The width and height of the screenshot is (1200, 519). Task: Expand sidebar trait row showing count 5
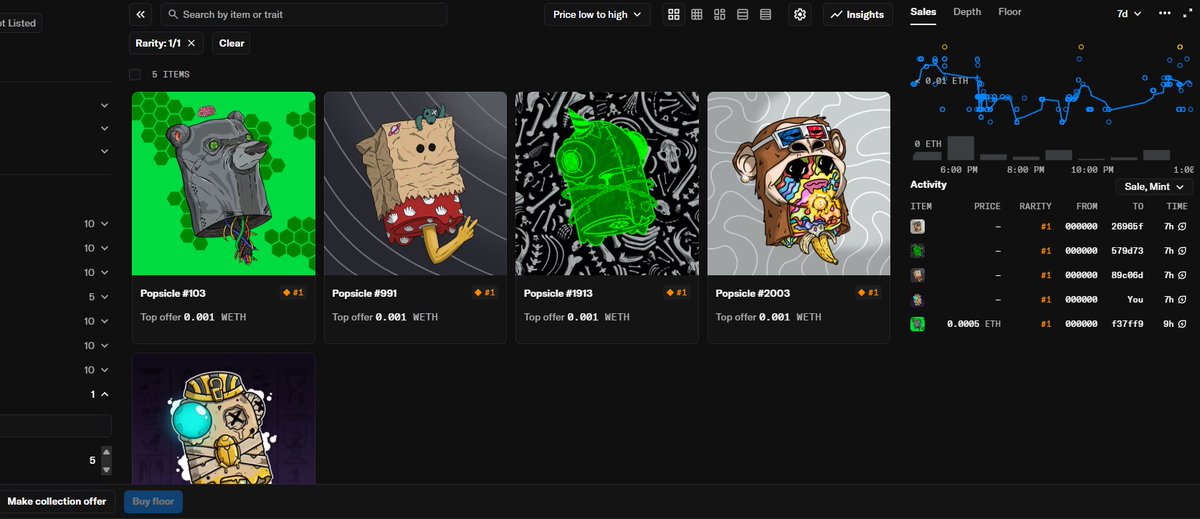pos(98,297)
